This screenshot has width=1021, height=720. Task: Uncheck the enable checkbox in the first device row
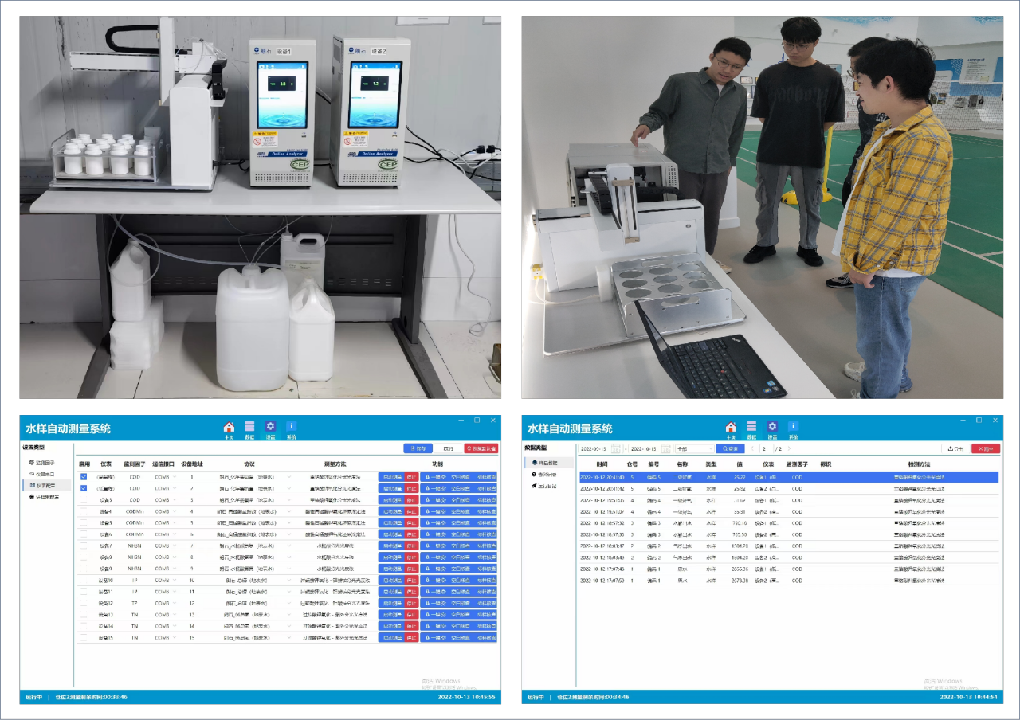coord(85,477)
